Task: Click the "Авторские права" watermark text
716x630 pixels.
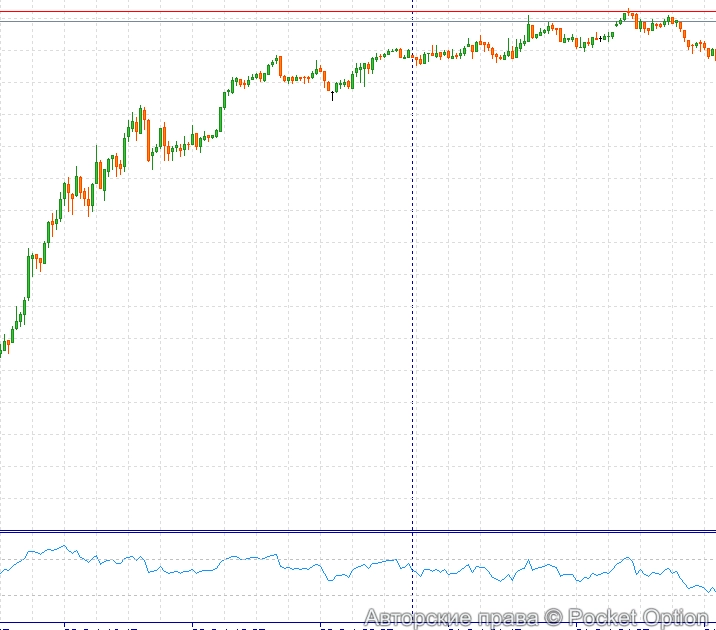Action: pyautogui.click(x=451, y=618)
